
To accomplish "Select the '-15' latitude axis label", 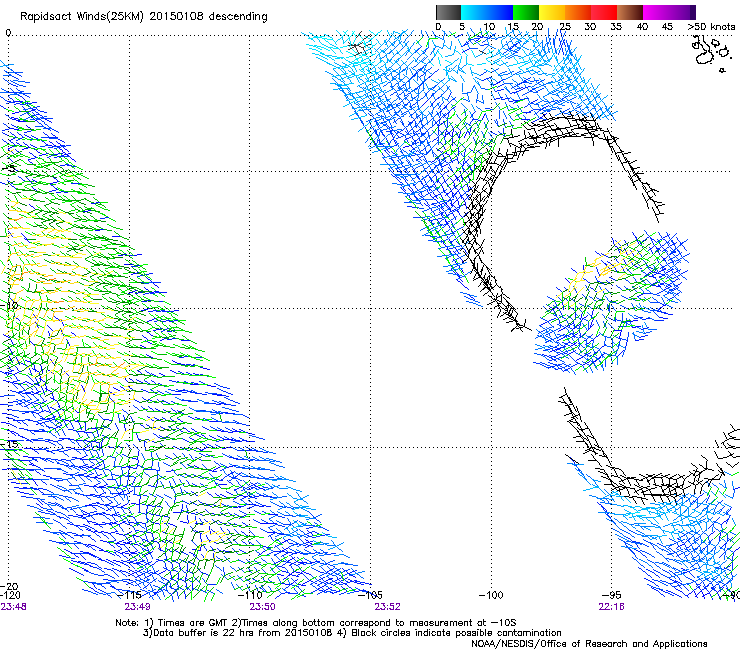I will click(9, 444).
